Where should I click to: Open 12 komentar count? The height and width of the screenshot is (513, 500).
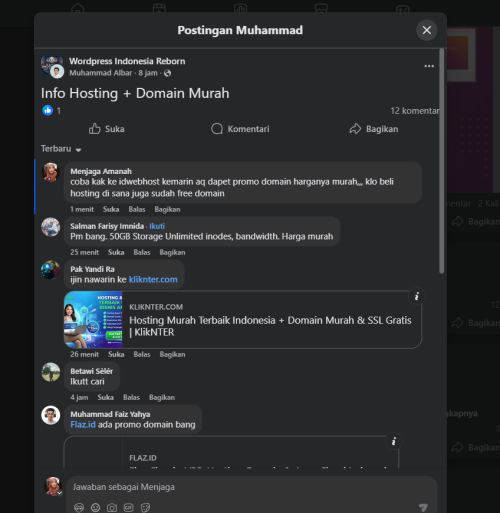(415, 111)
